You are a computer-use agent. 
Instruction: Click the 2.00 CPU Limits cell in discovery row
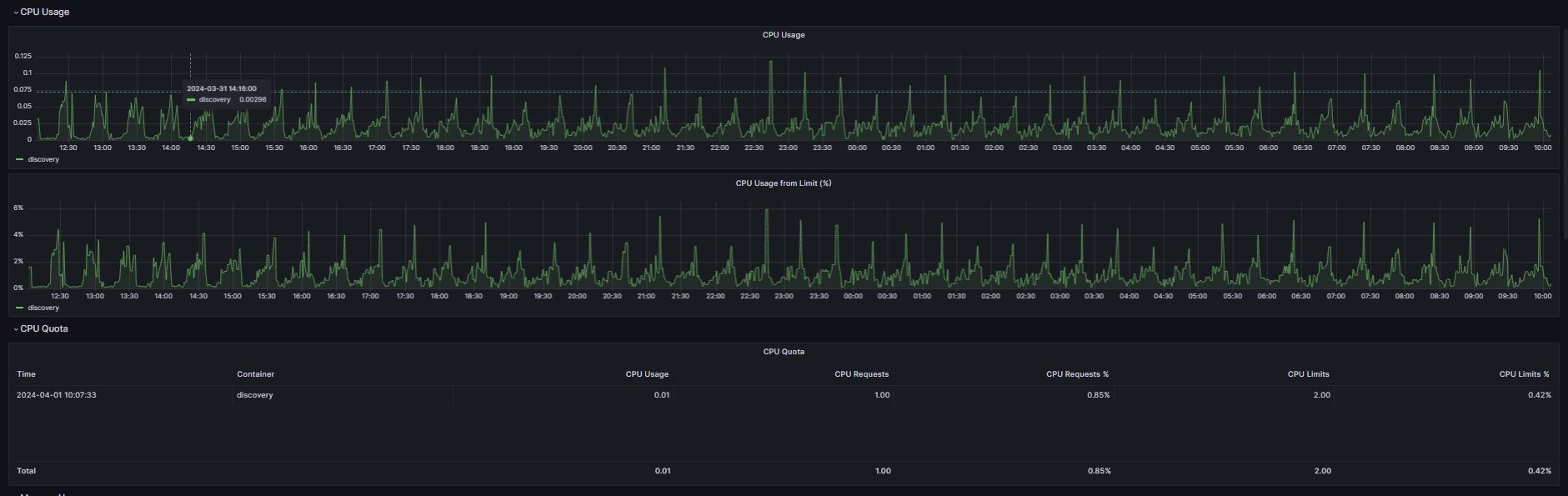(x=1322, y=395)
